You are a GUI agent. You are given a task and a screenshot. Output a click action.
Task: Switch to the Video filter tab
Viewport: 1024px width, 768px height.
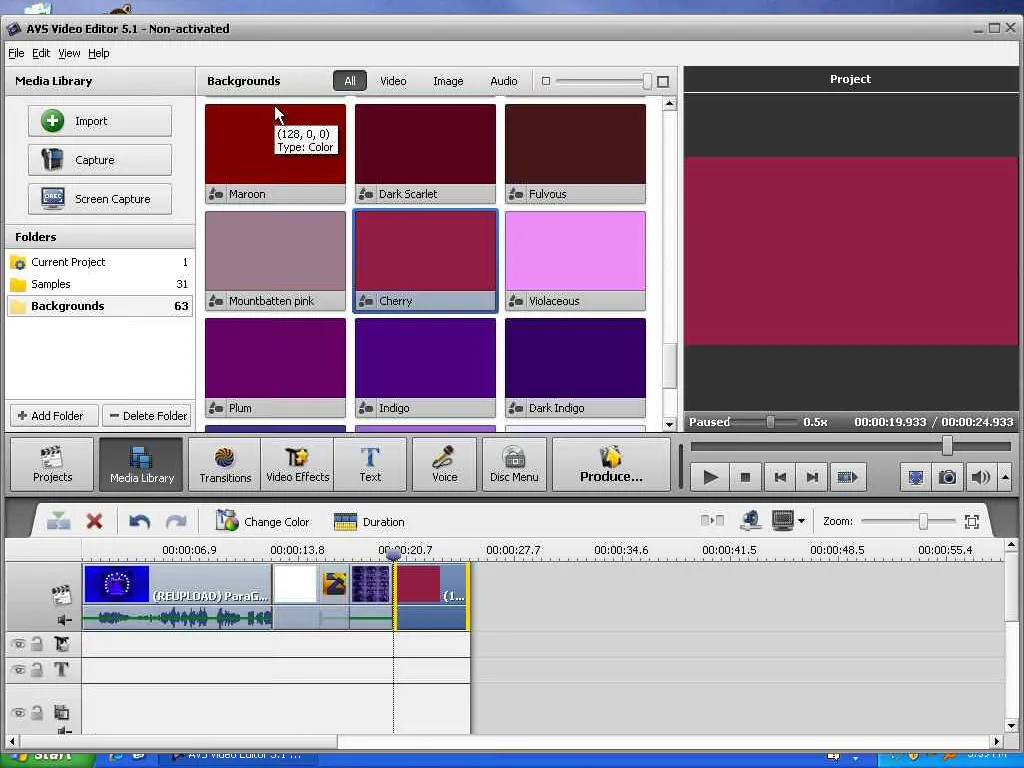[x=393, y=81]
